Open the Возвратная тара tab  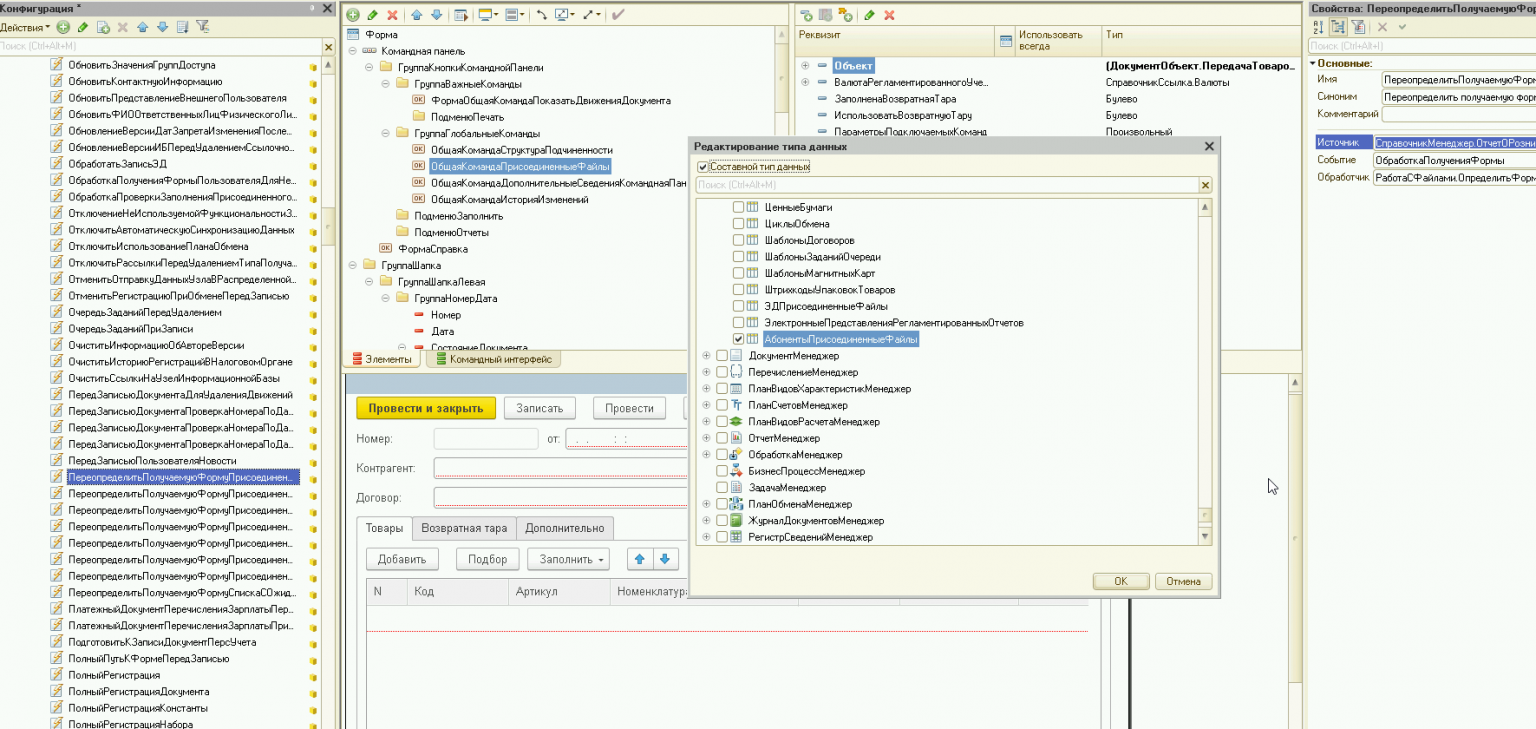coord(464,528)
